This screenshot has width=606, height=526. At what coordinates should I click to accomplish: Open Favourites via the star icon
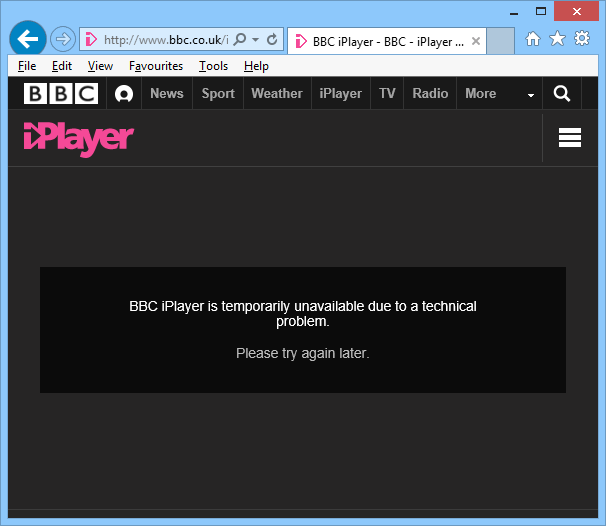(557, 39)
